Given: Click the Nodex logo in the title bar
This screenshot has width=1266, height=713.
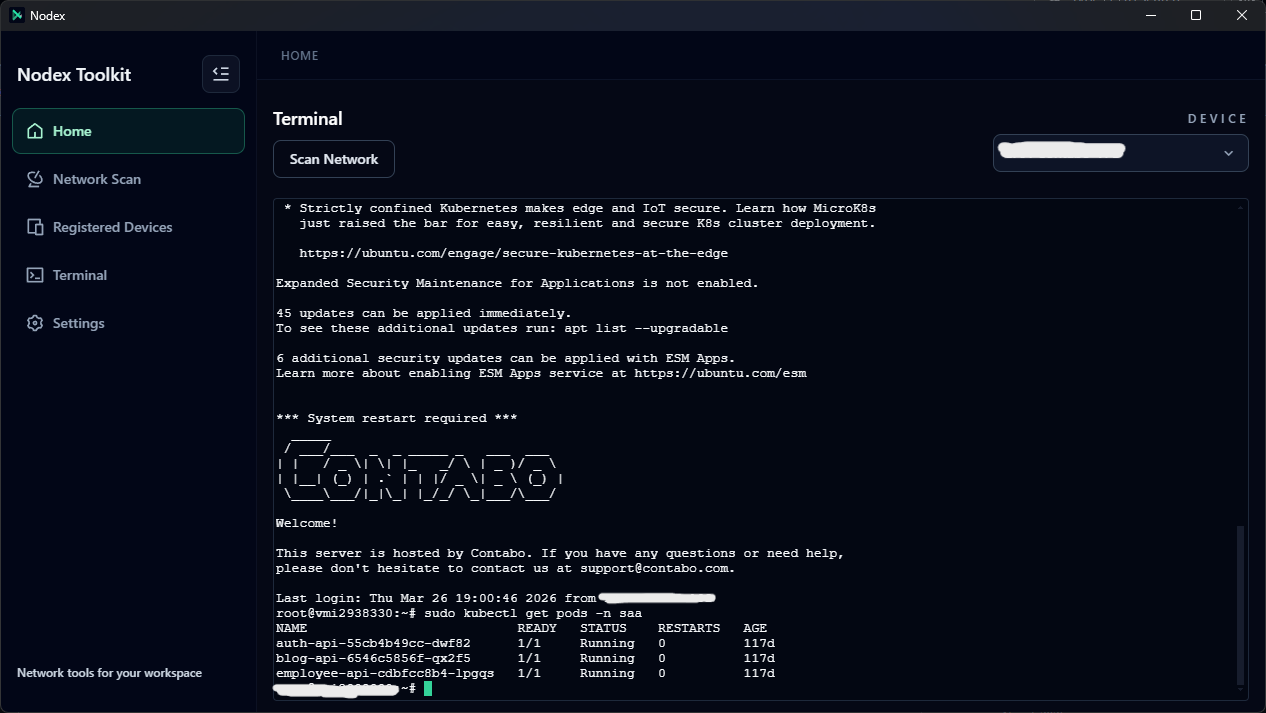Looking at the screenshot, I should point(16,15).
